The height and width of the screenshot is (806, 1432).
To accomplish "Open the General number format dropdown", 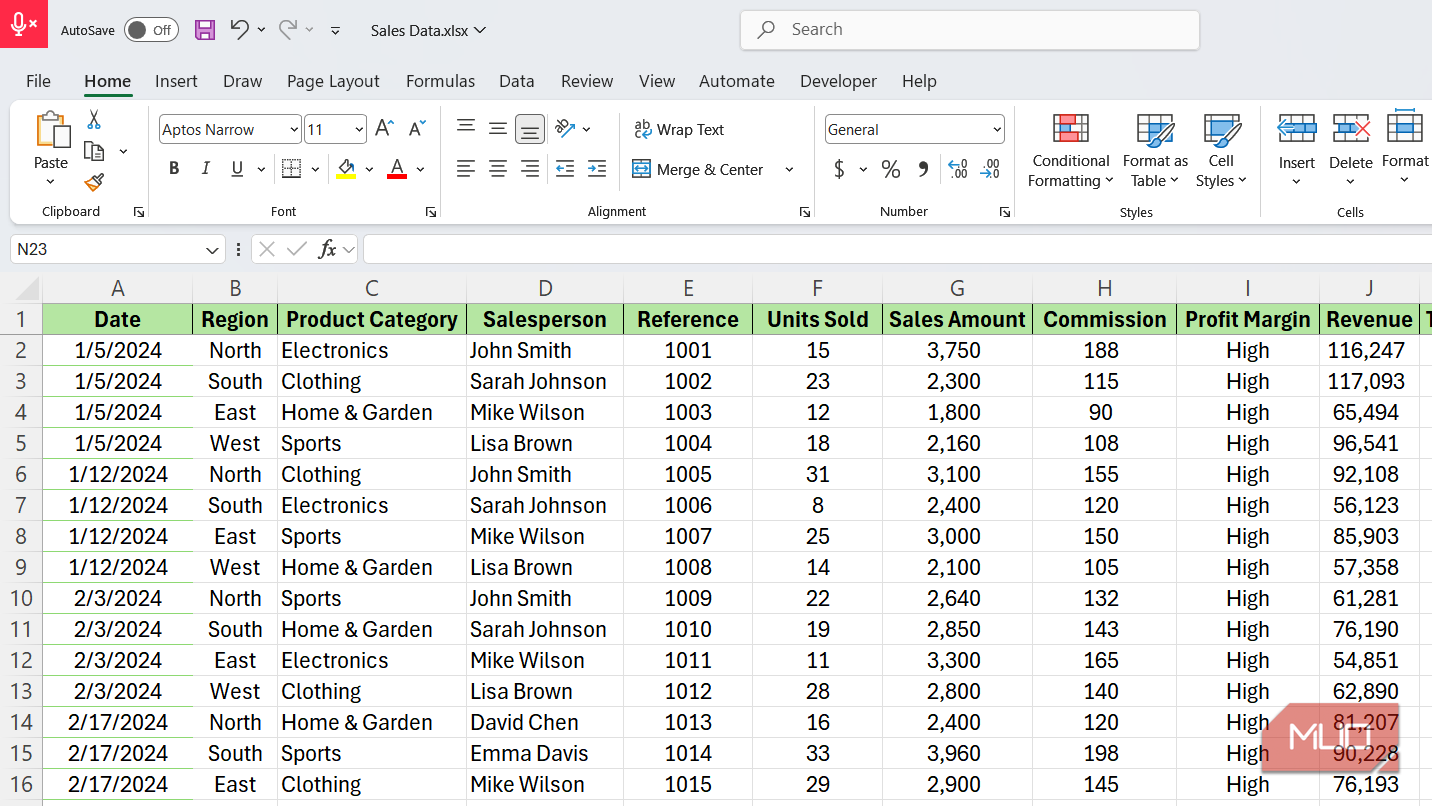I will coord(997,129).
